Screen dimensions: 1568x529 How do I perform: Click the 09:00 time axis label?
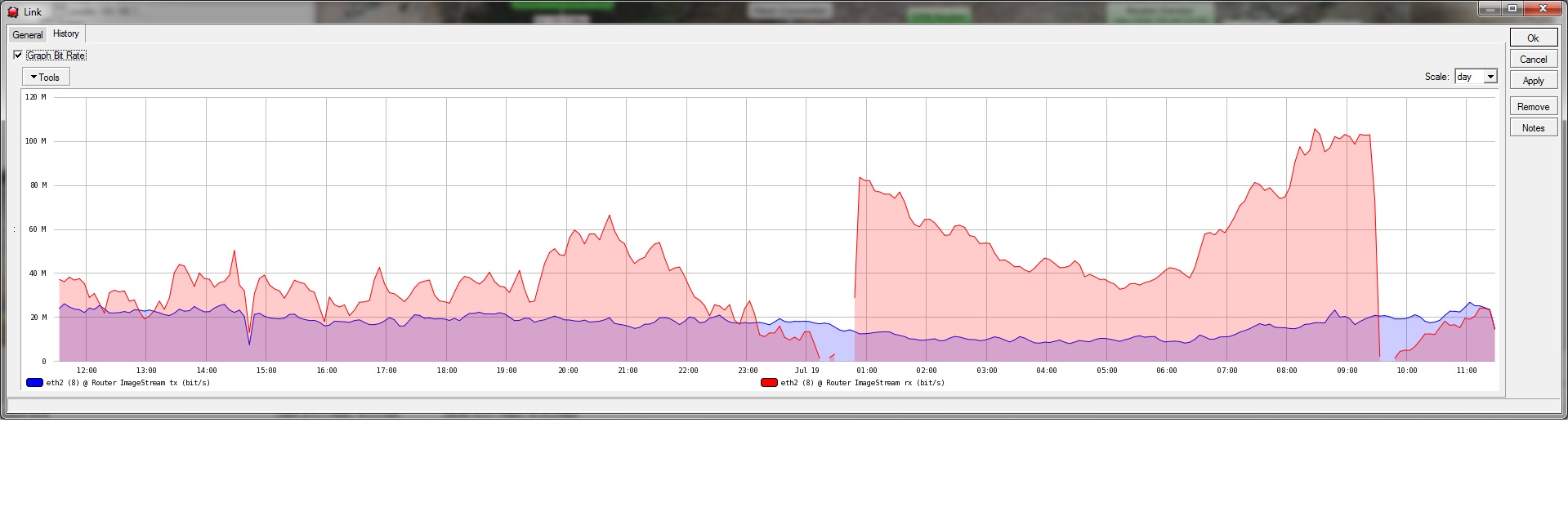tap(1347, 371)
